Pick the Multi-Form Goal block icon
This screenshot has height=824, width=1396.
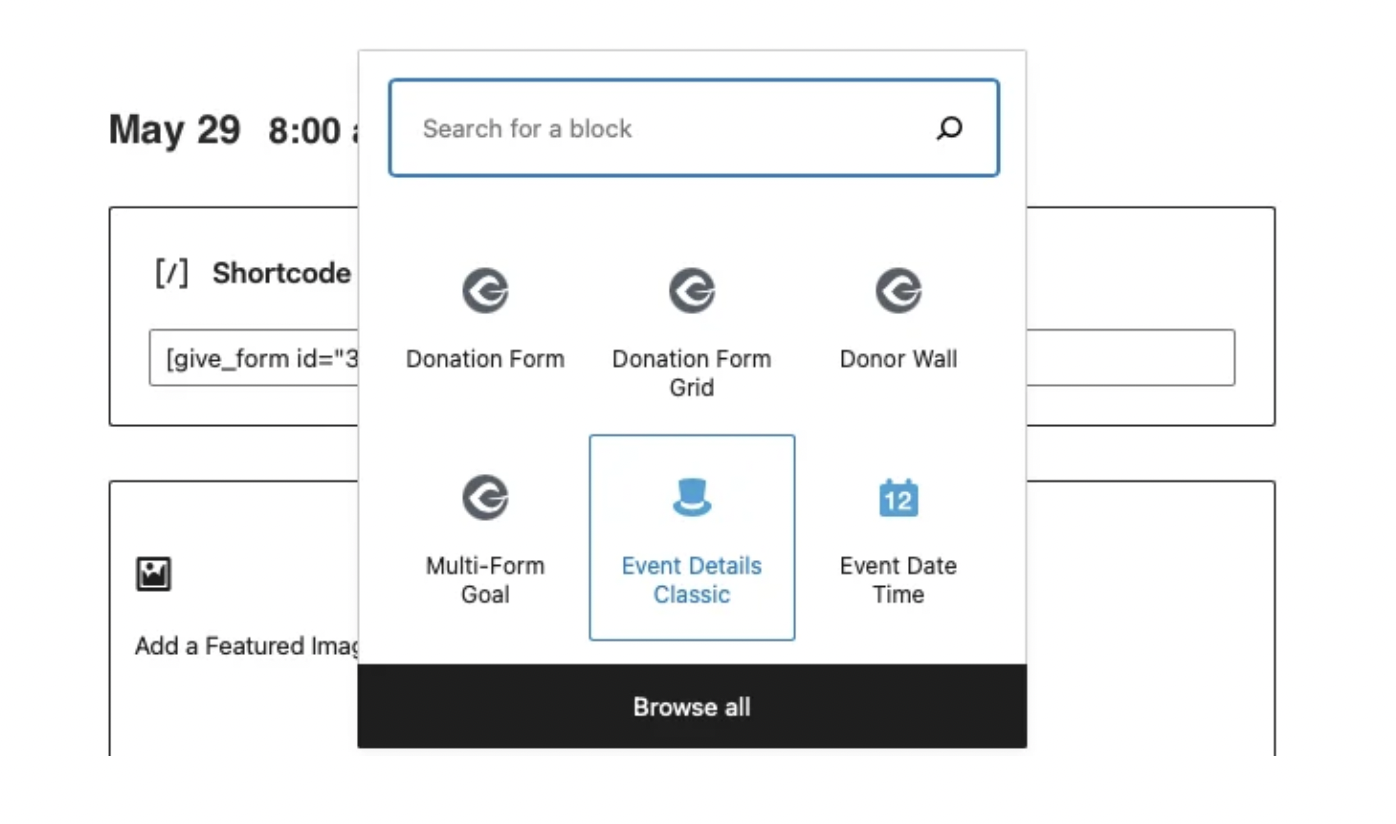coord(485,498)
